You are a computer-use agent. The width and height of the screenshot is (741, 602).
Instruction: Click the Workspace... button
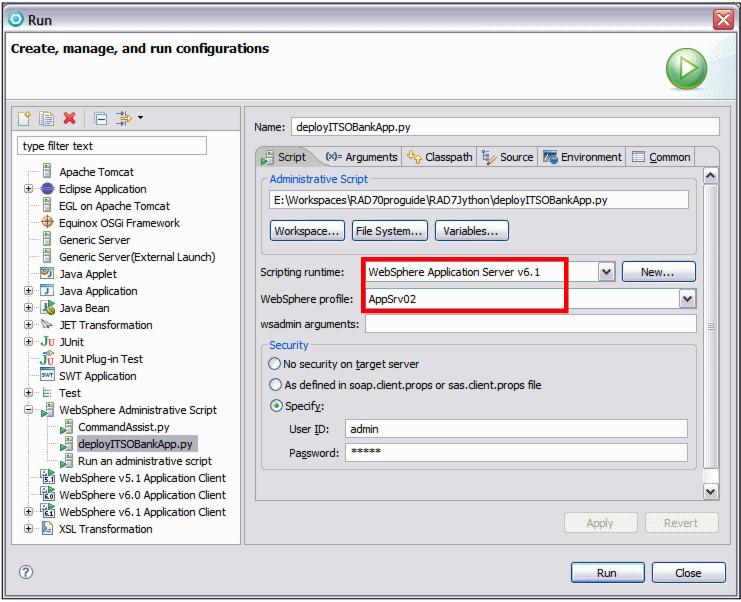tap(307, 231)
